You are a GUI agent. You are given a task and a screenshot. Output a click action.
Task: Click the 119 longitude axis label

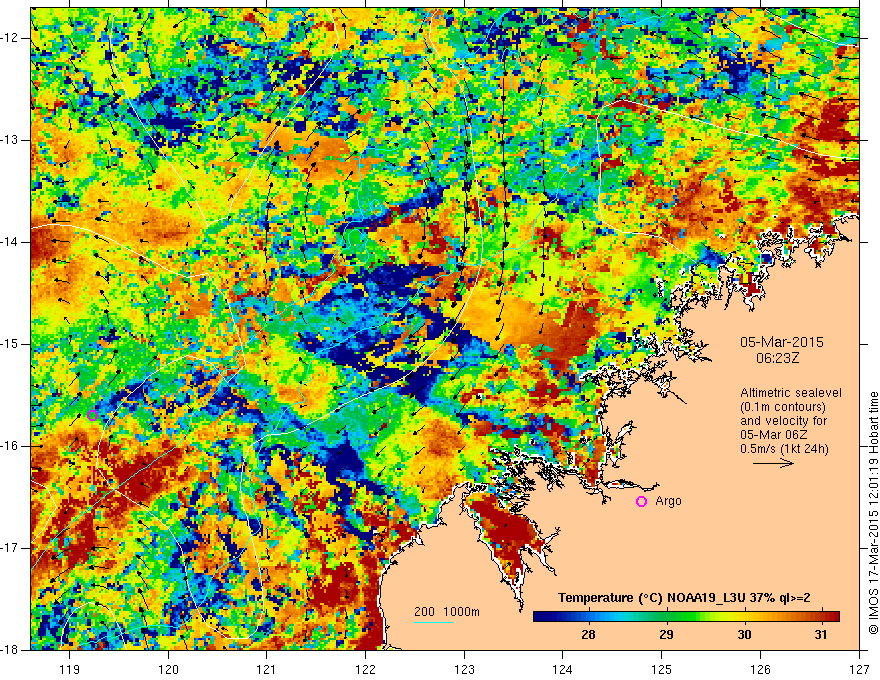pos(70,670)
